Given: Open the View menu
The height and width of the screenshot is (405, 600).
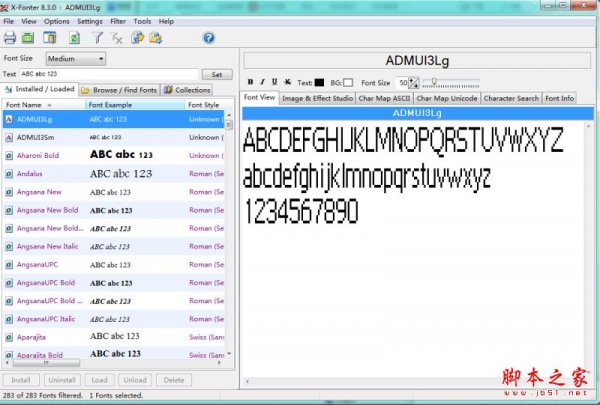Looking at the screenshot, I should [x=29, y=21].
